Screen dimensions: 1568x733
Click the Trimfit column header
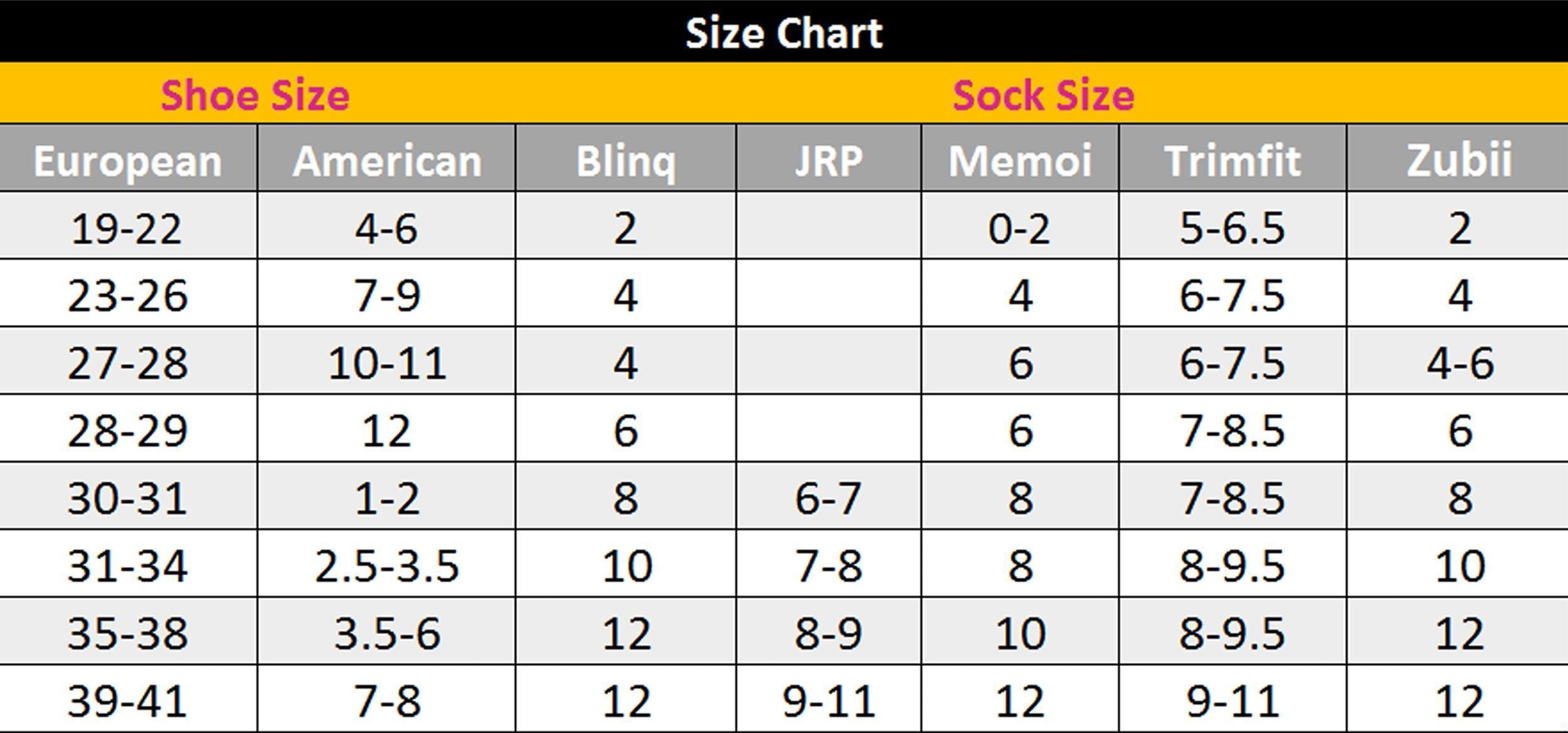(x=1232, y=161)
